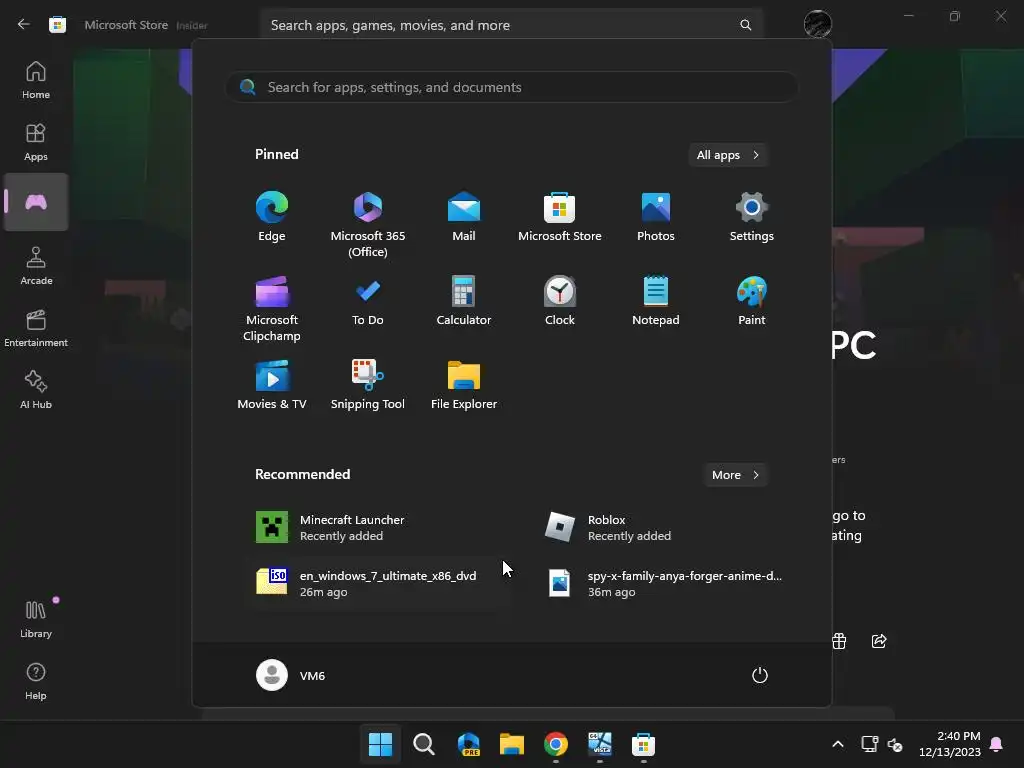The height and width of the screenshot is (768, 1024).
Task: Click the Microsoft Store search field
Action: point(511,25)
